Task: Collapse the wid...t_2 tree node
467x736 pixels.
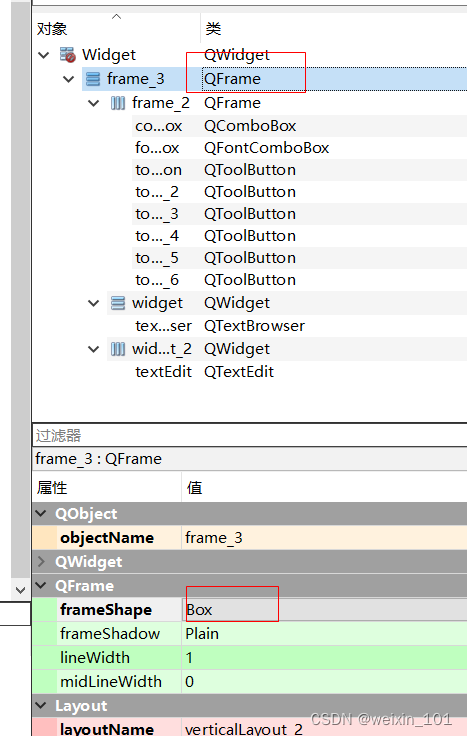Action: pyautogui.click(x=93, y=349)
